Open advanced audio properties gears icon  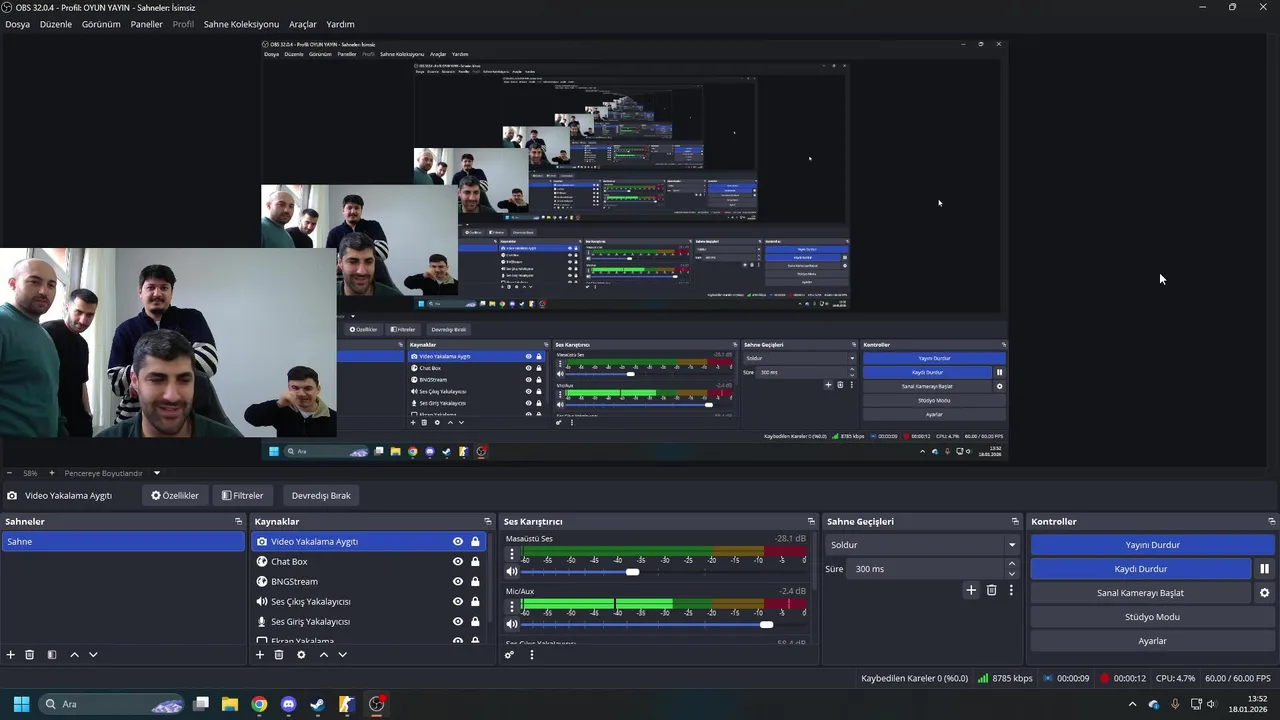tap(509, 655)
